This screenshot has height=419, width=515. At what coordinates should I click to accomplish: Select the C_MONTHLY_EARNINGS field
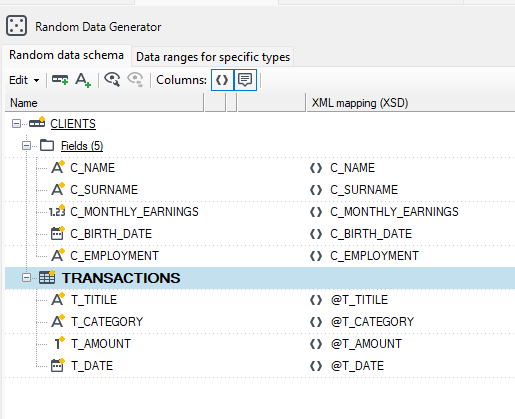[x=134, y=212]
